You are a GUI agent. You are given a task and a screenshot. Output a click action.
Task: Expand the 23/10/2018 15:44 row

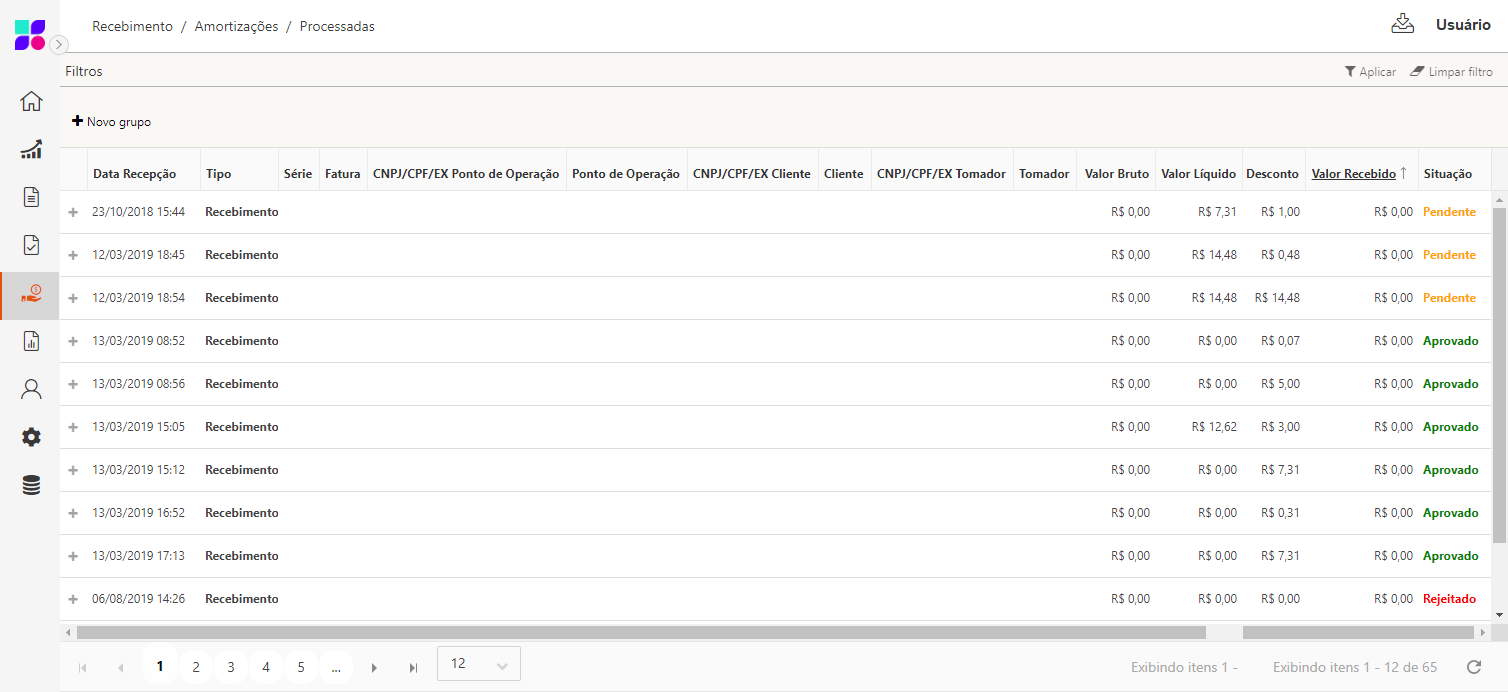click(x=73, y=212)
